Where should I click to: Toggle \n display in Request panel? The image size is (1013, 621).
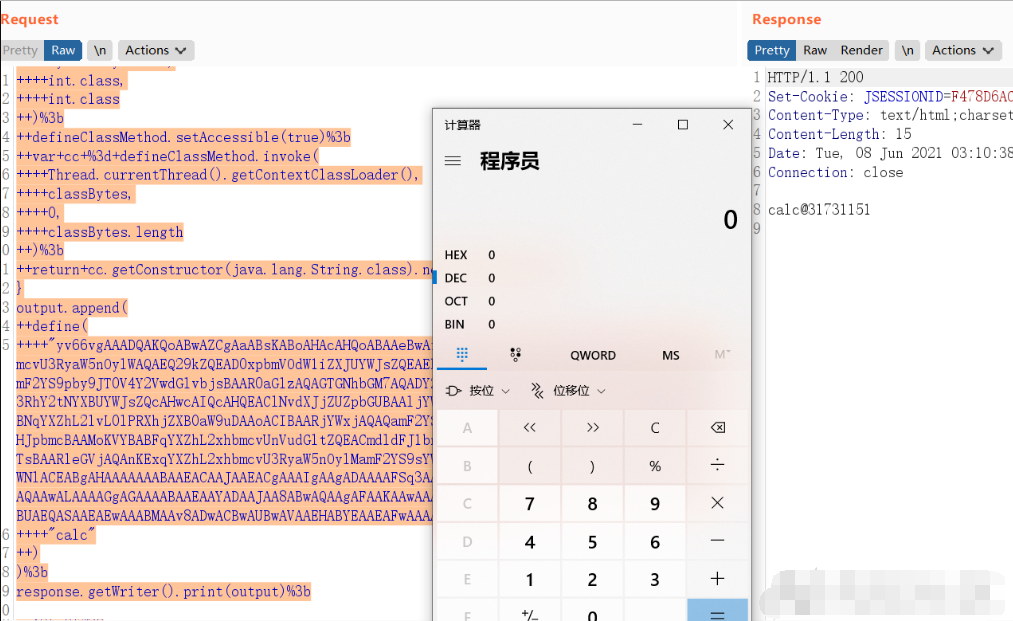tap(99, 50)
